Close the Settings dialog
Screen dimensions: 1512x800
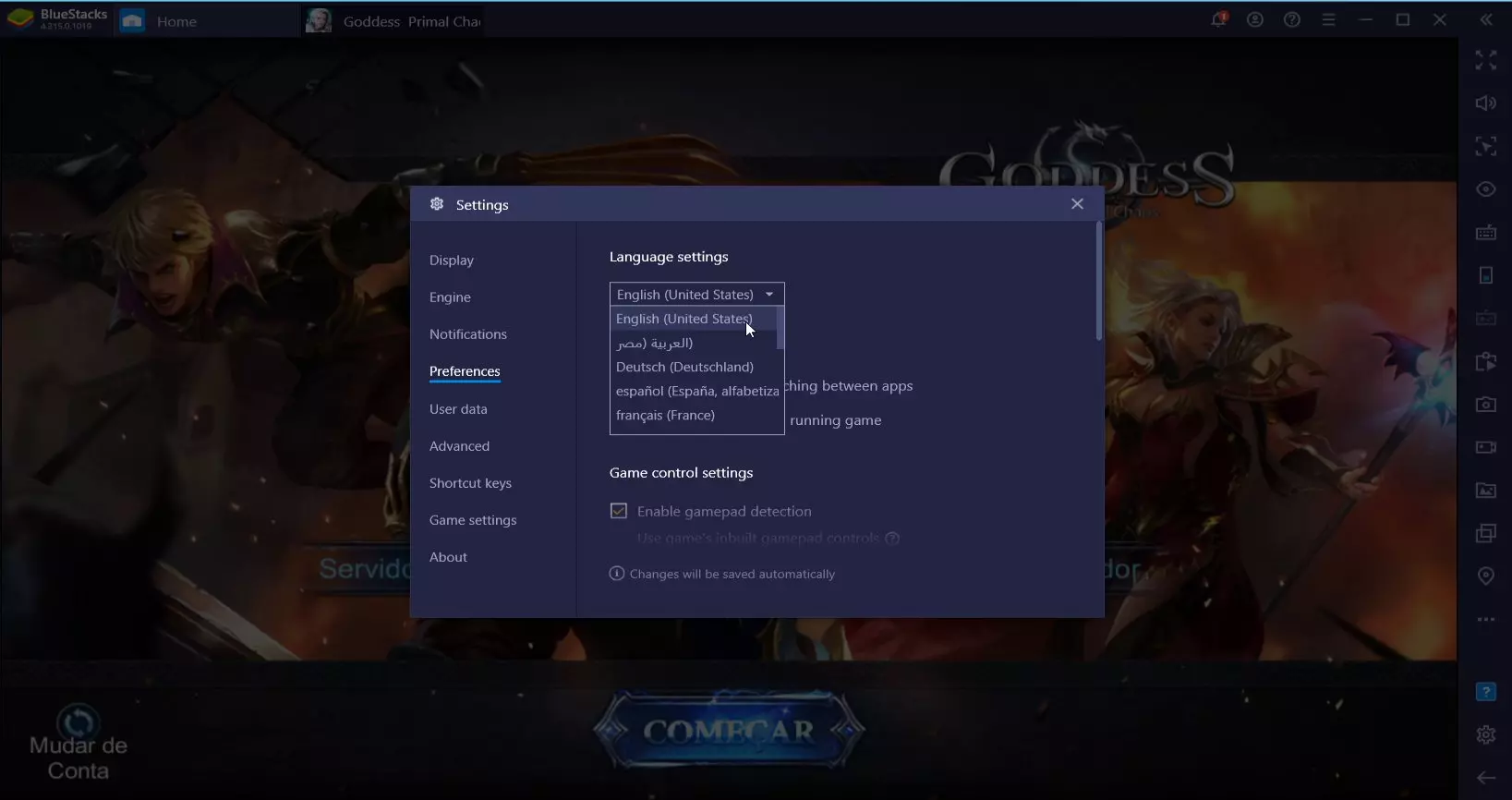coord(1077,204)
